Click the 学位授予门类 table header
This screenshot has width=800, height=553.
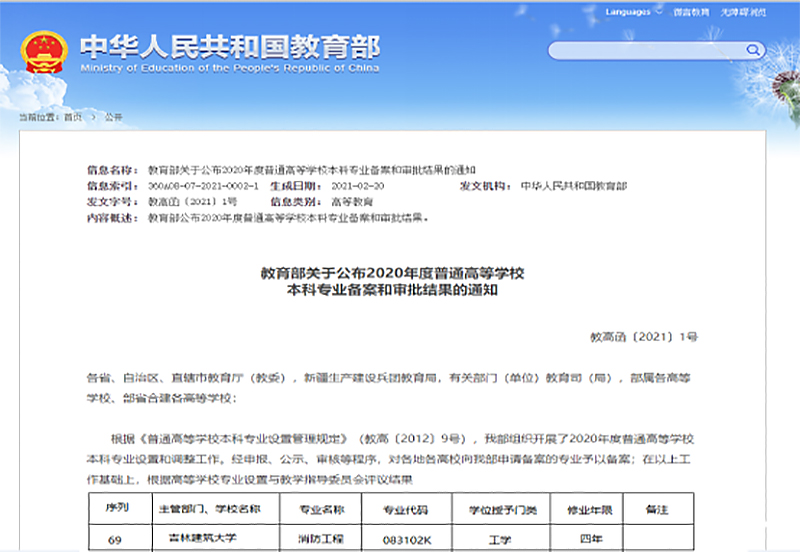click(503, 510)
